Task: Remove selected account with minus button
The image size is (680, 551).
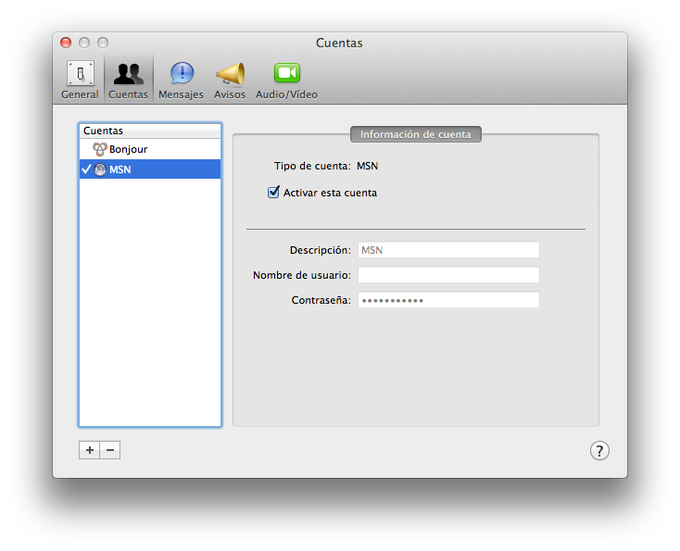Action: point(110,450)
